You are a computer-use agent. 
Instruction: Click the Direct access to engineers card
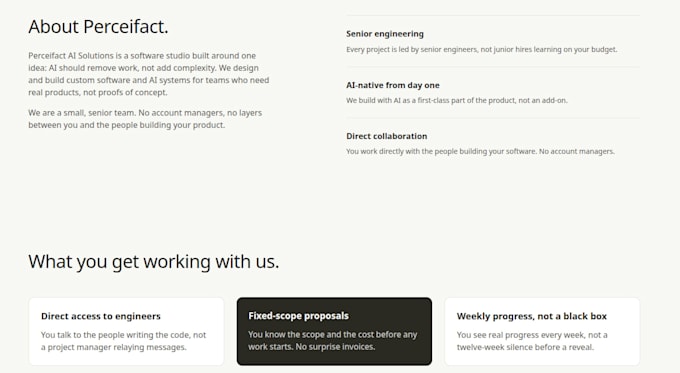(126, 331)
